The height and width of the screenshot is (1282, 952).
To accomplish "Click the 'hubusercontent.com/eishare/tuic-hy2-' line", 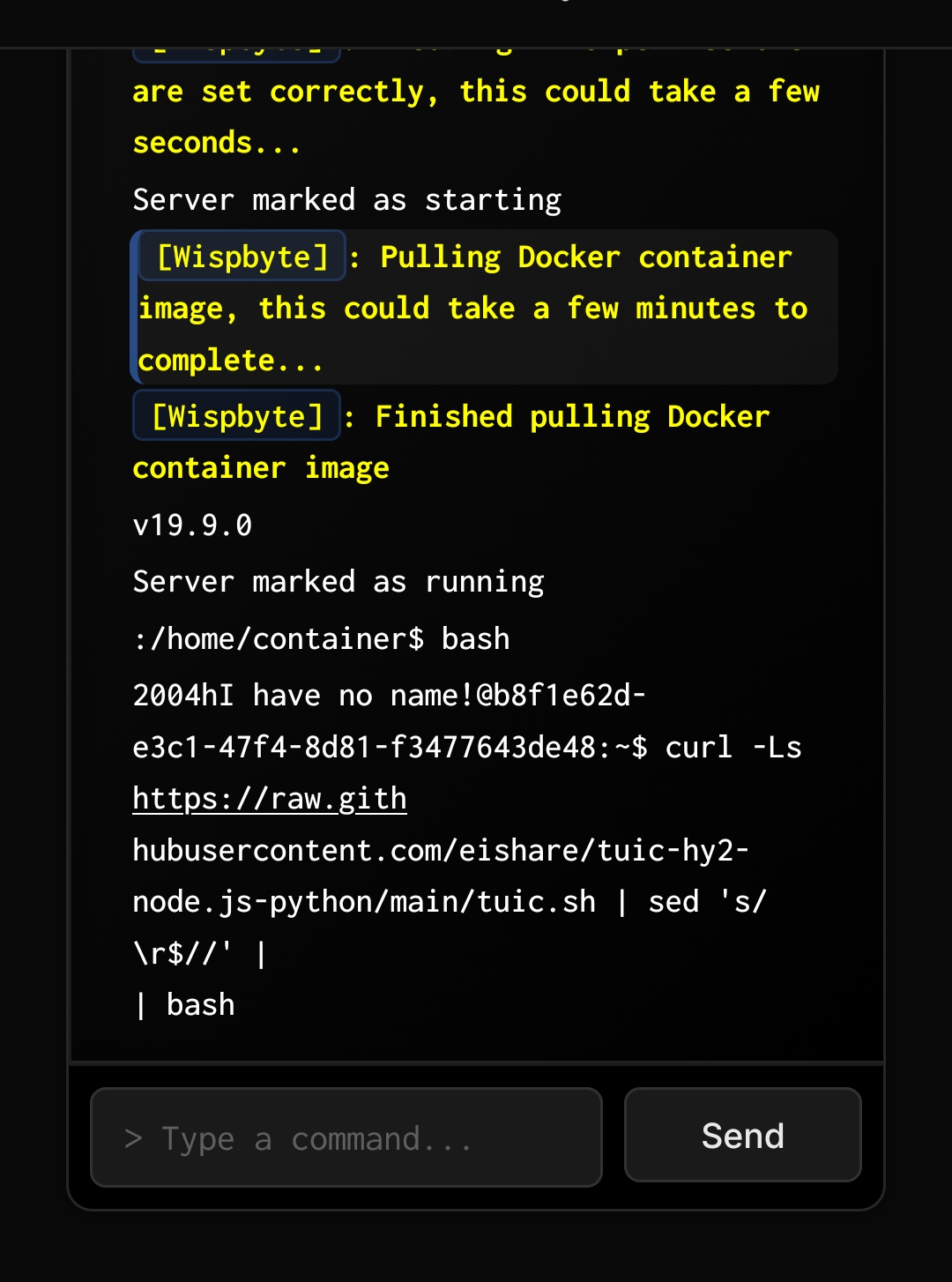I will (x=441, y=851).
